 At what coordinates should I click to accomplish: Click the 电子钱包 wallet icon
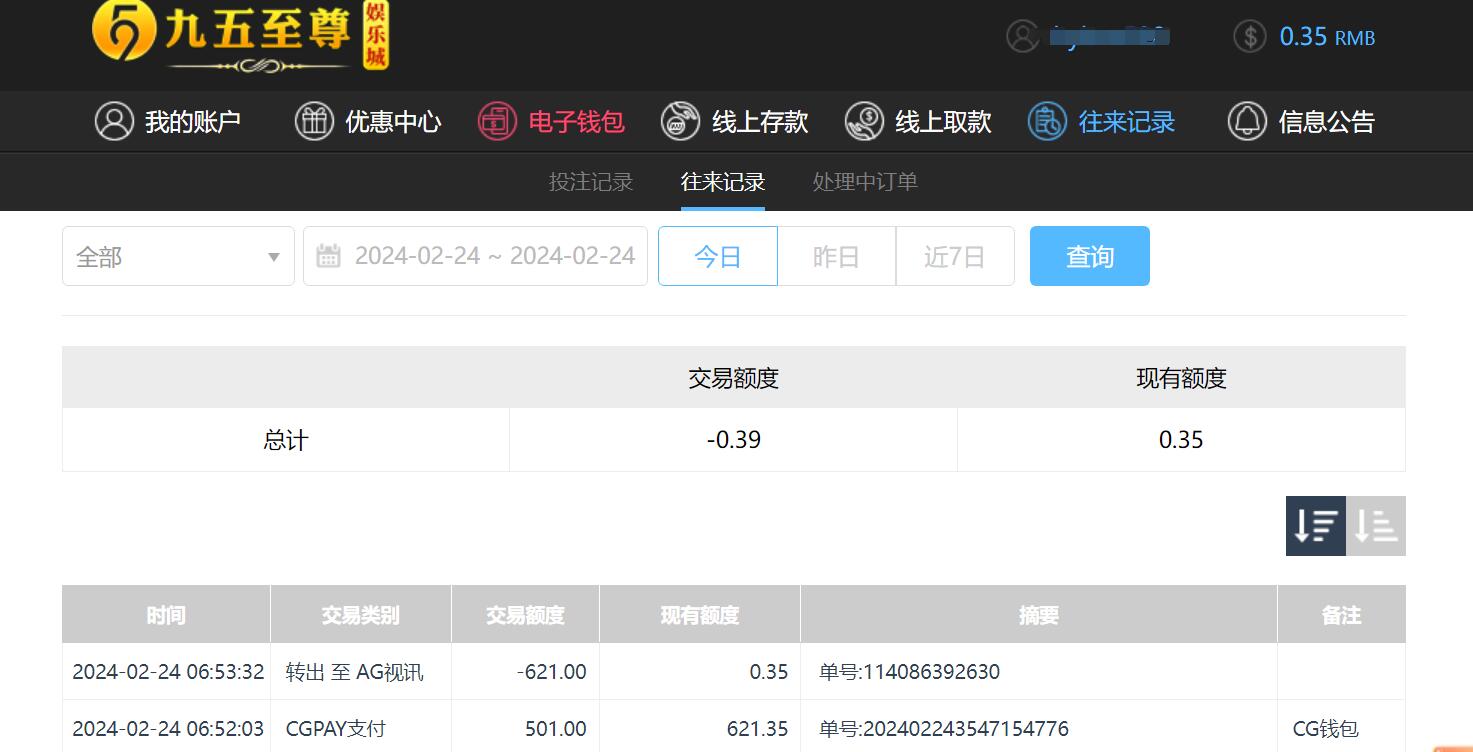497,122
